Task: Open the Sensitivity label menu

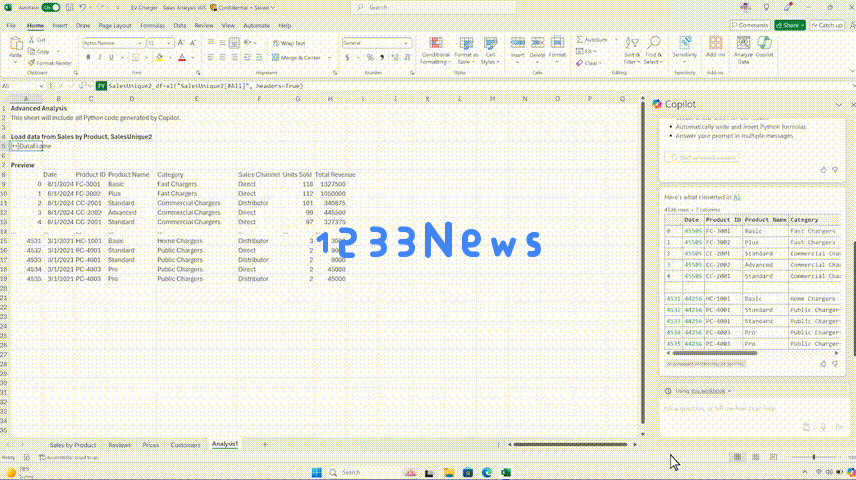Action: [x=685, y=48]
